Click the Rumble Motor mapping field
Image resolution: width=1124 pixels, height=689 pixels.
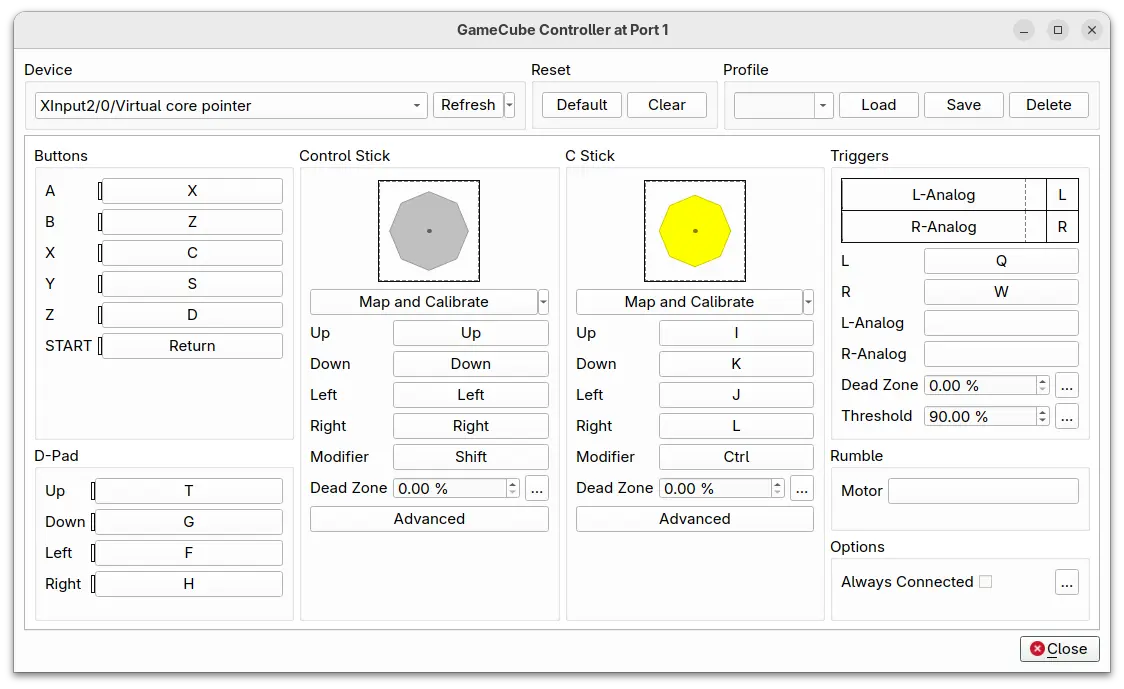pyautogui.click(x=983, y=491)
